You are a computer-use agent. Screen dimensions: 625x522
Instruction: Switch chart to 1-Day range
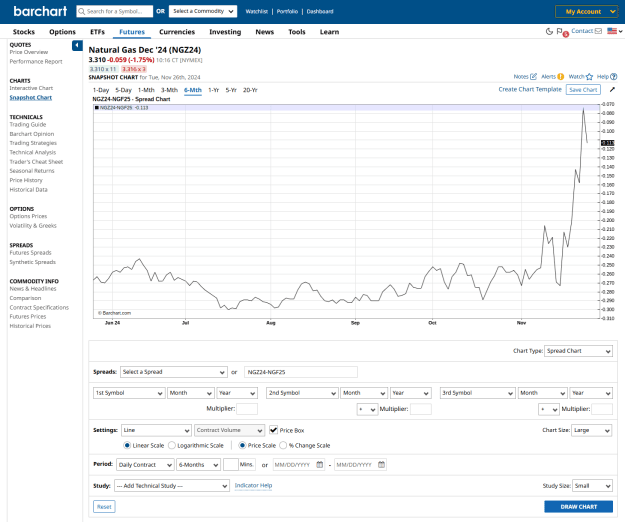(101, 90)
